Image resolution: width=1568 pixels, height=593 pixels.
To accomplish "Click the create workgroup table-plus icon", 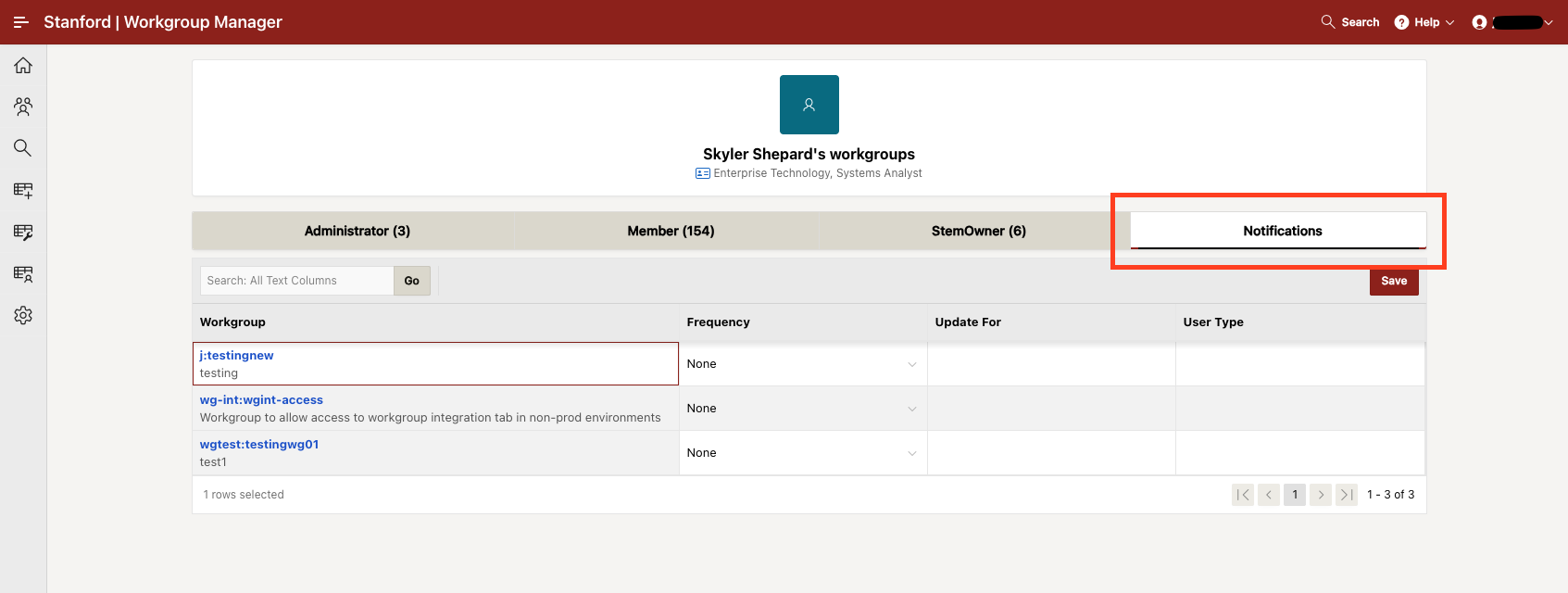I will point(23,190).
